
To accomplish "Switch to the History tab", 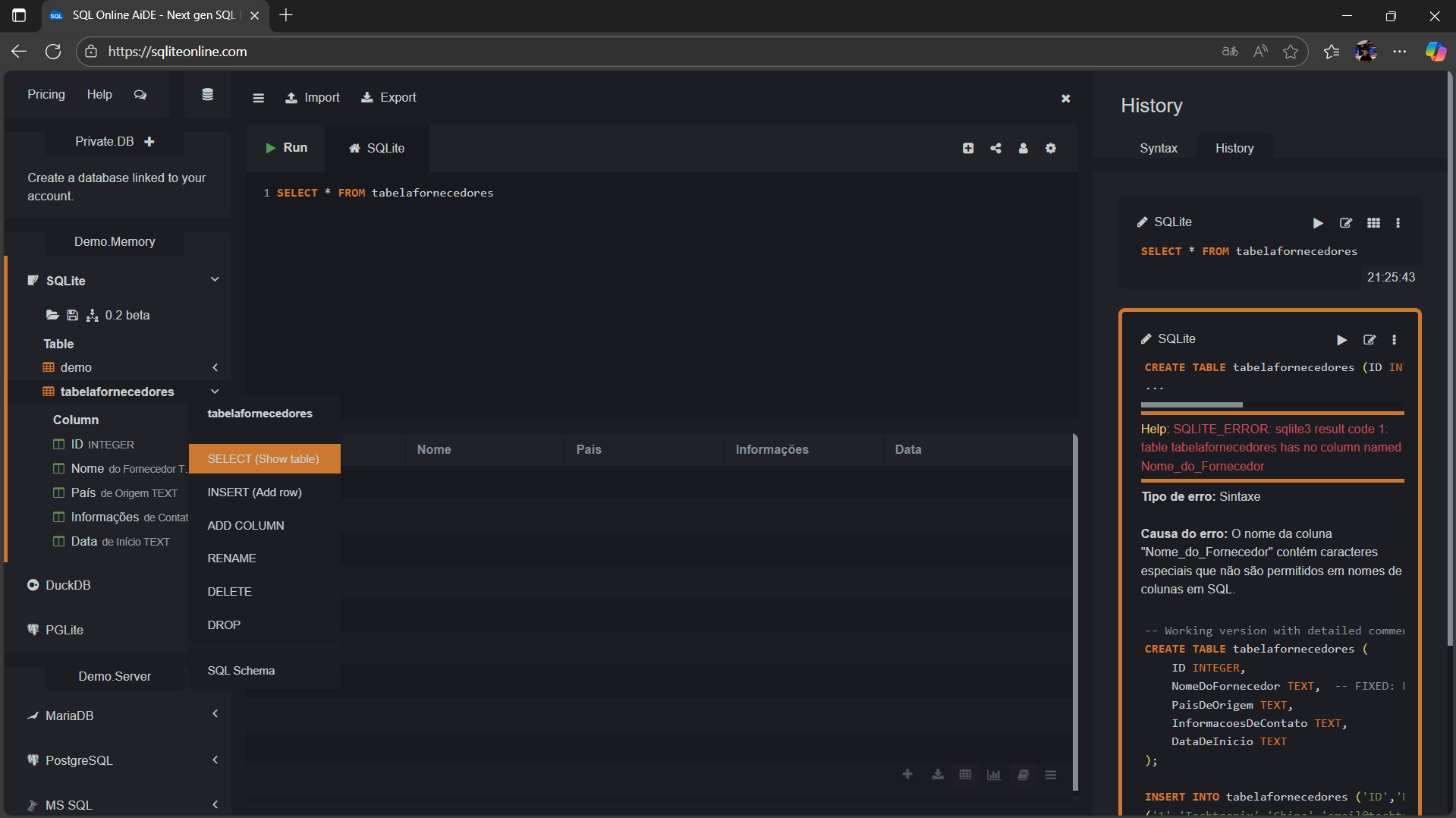I will (1234, 149).
